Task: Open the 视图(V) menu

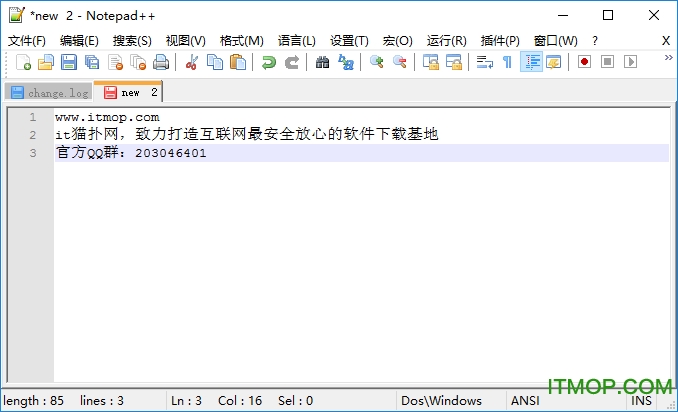Action: coord(185,41)
